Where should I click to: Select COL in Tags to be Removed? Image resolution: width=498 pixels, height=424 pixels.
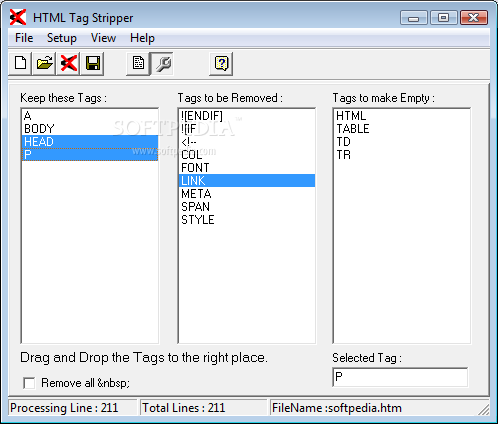(x=247, y=155)
